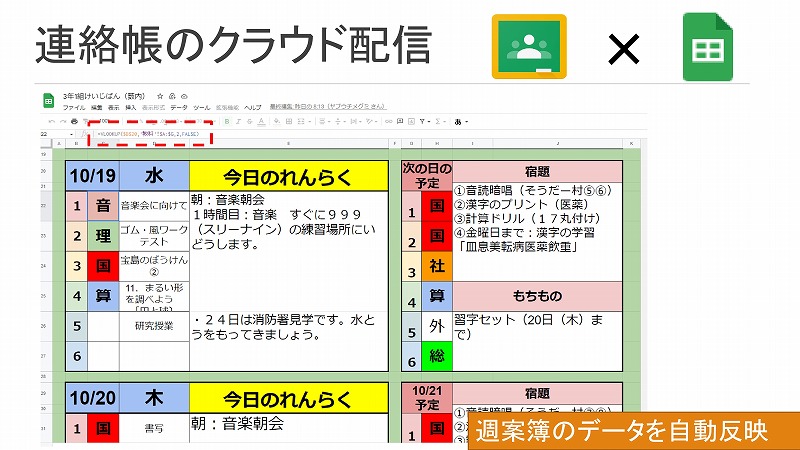
Task: Open the Functions sigma dropdown
Action: coord(441,121)
